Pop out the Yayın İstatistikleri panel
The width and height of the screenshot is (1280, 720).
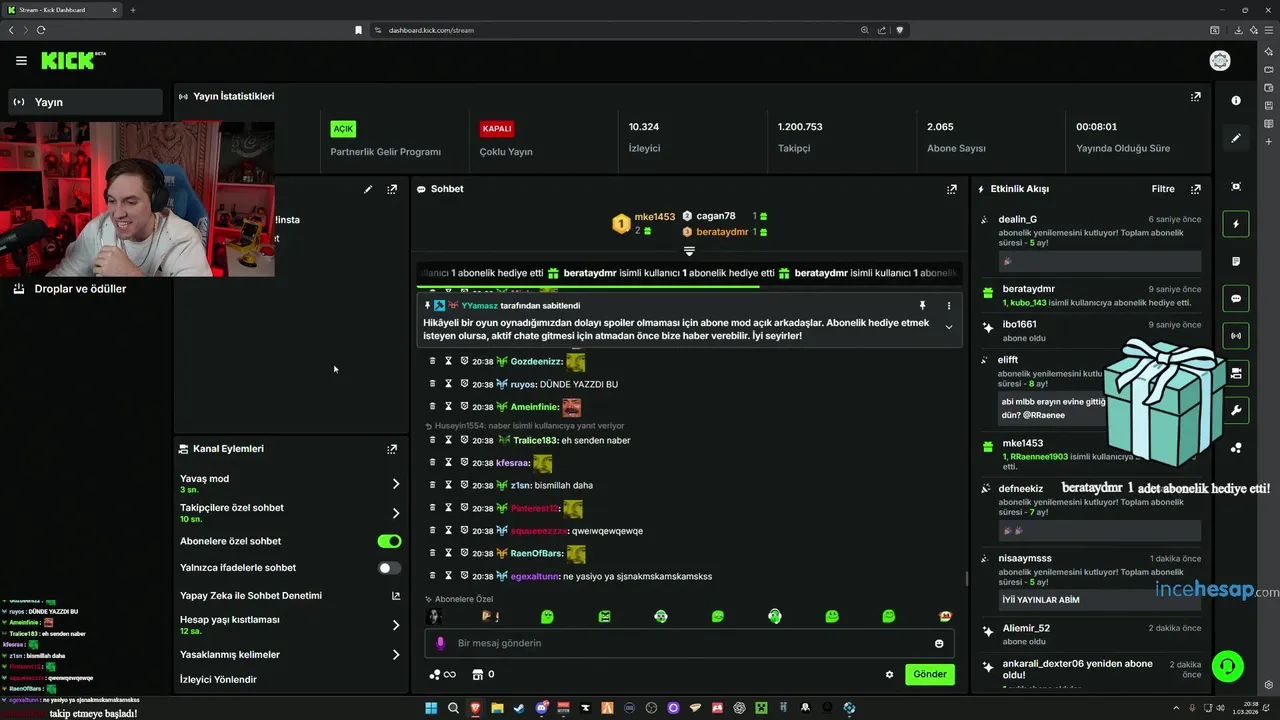click(x=1195, y=97)
